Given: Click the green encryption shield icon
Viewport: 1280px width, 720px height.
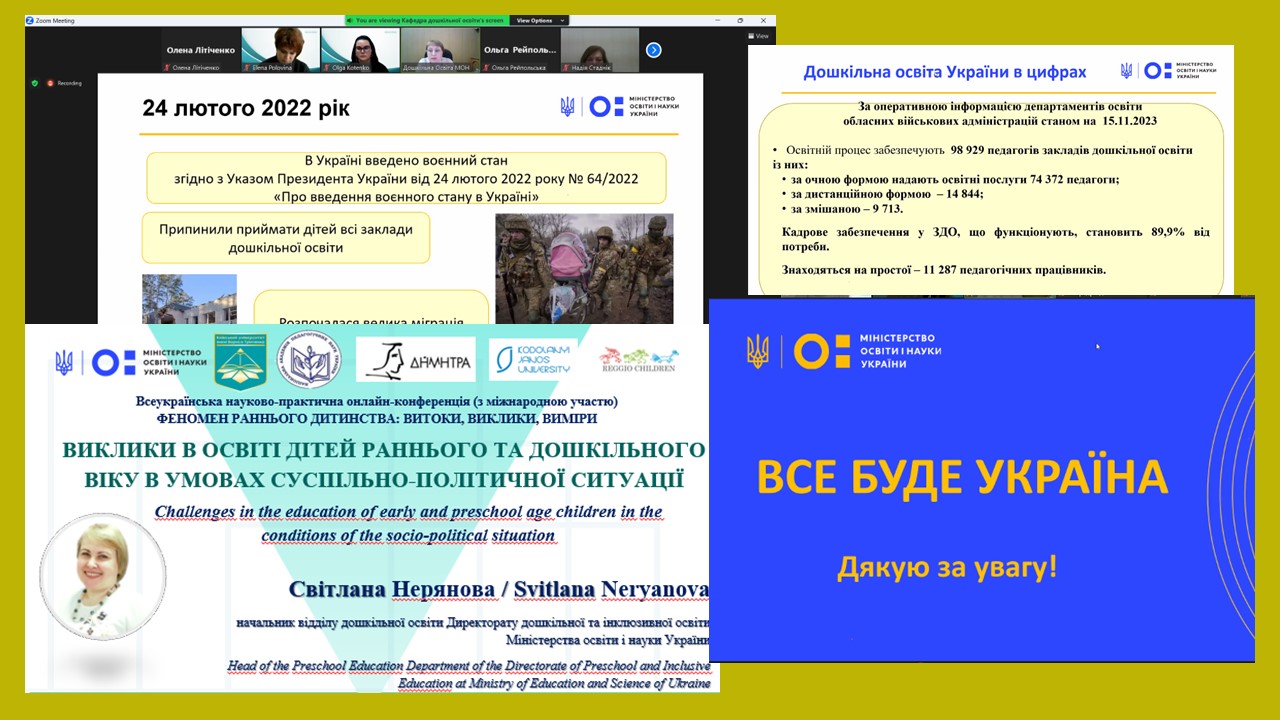Looking at the screenshot, I should [35, 83].
